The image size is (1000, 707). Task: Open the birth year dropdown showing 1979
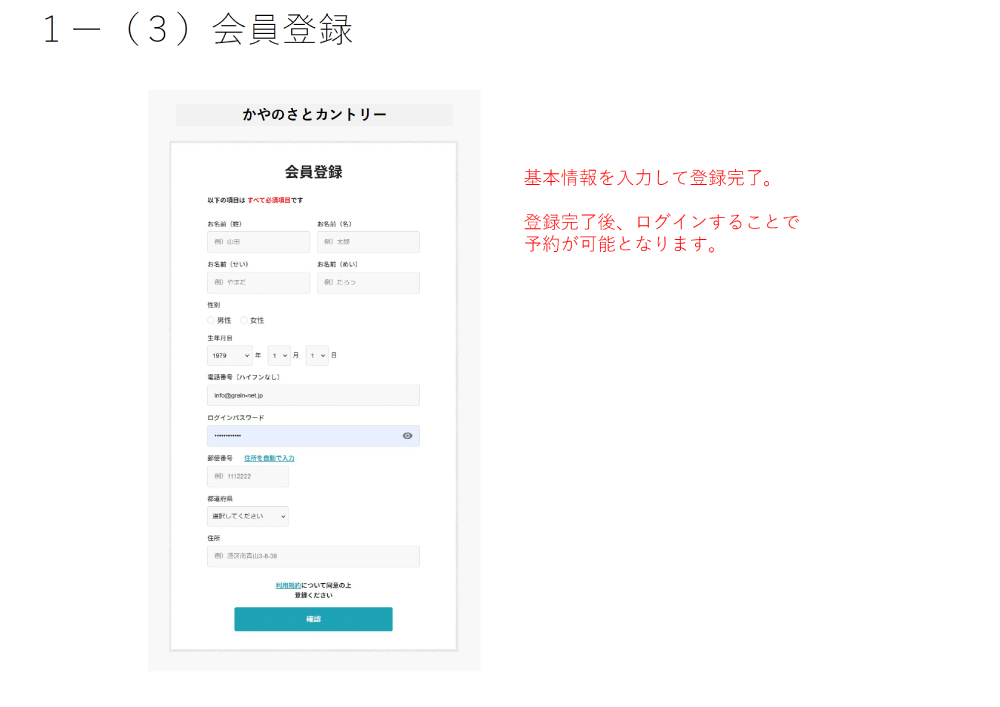[x=230, y=355]
